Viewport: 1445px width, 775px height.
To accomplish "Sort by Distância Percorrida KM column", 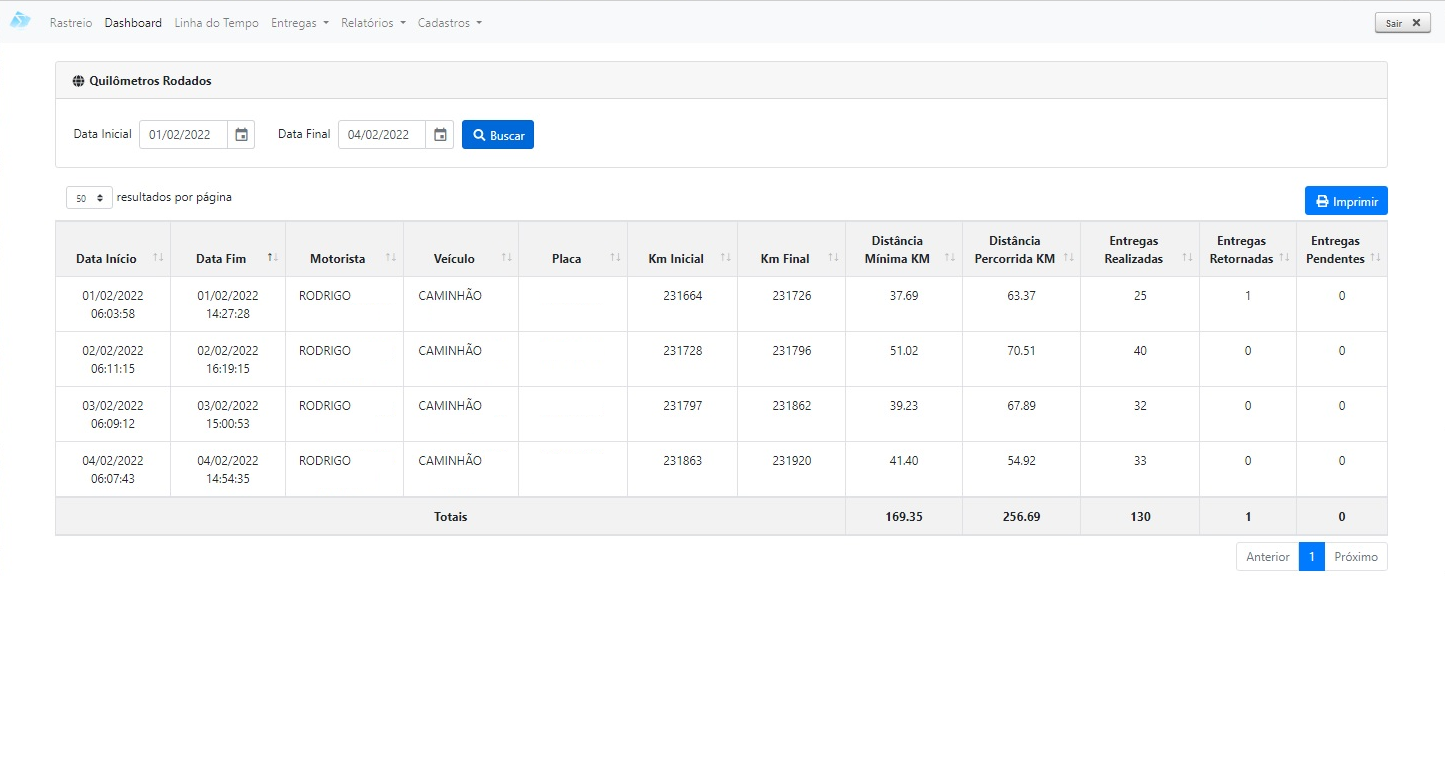I will pyautogui.click(x=1014, y=250).
